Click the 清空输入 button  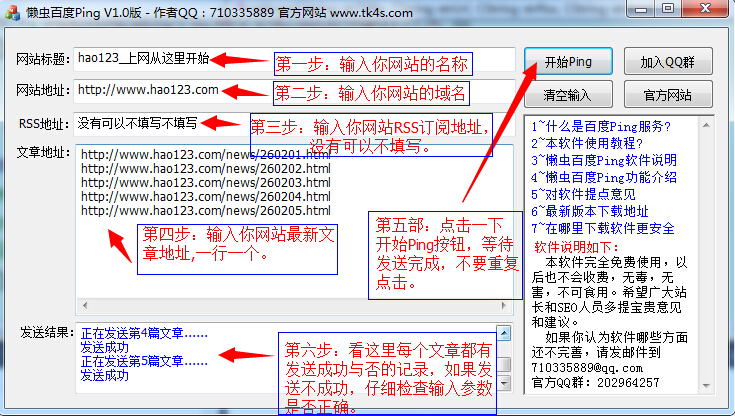(568, 95)
